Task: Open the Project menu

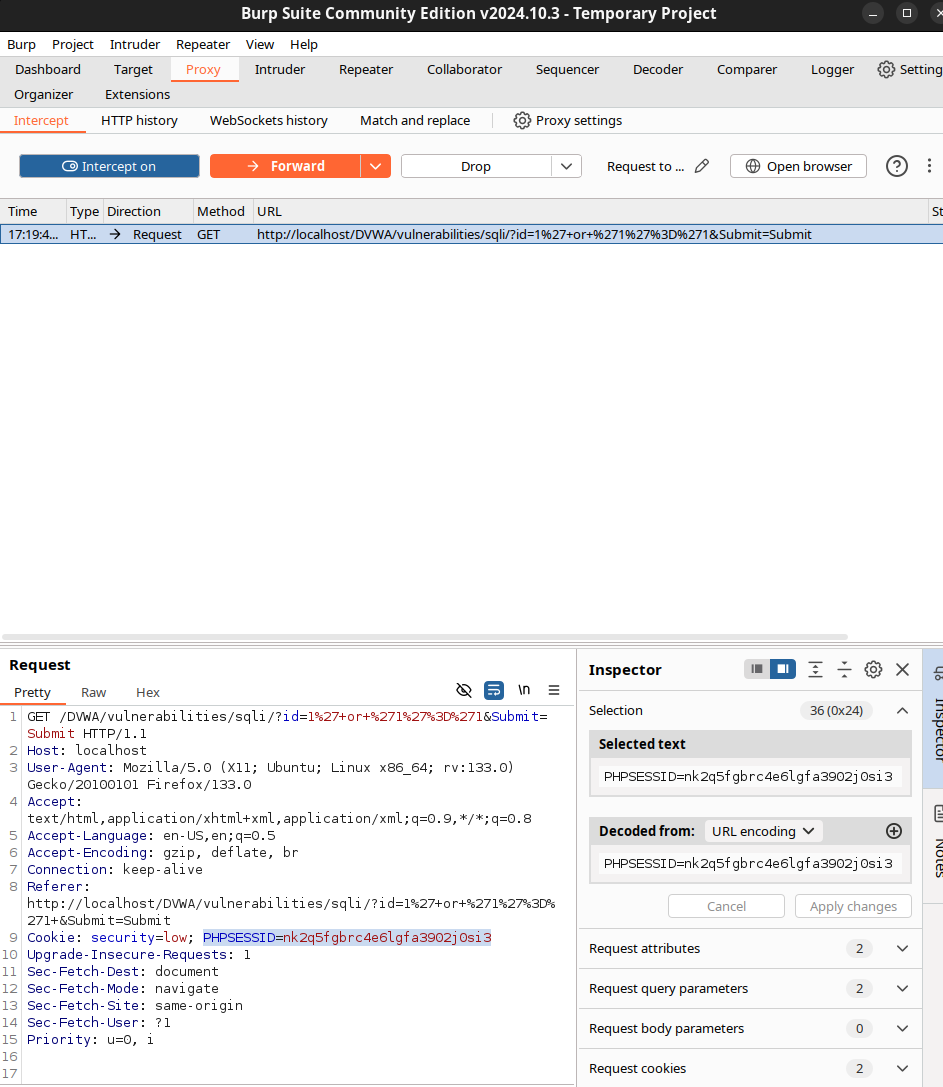Action: [73, 44]
